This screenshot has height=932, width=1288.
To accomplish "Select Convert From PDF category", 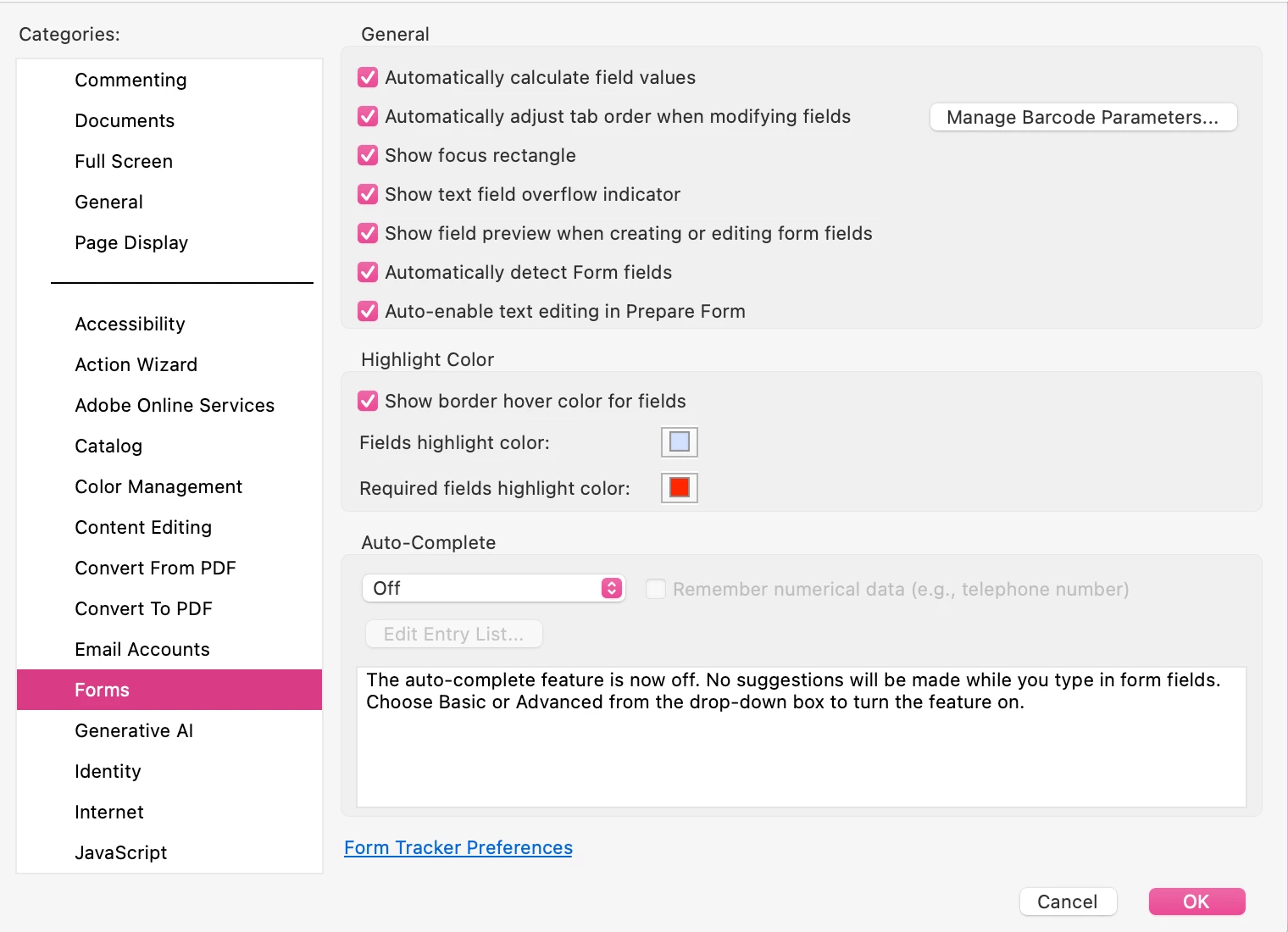I will (x=155, y=569).
